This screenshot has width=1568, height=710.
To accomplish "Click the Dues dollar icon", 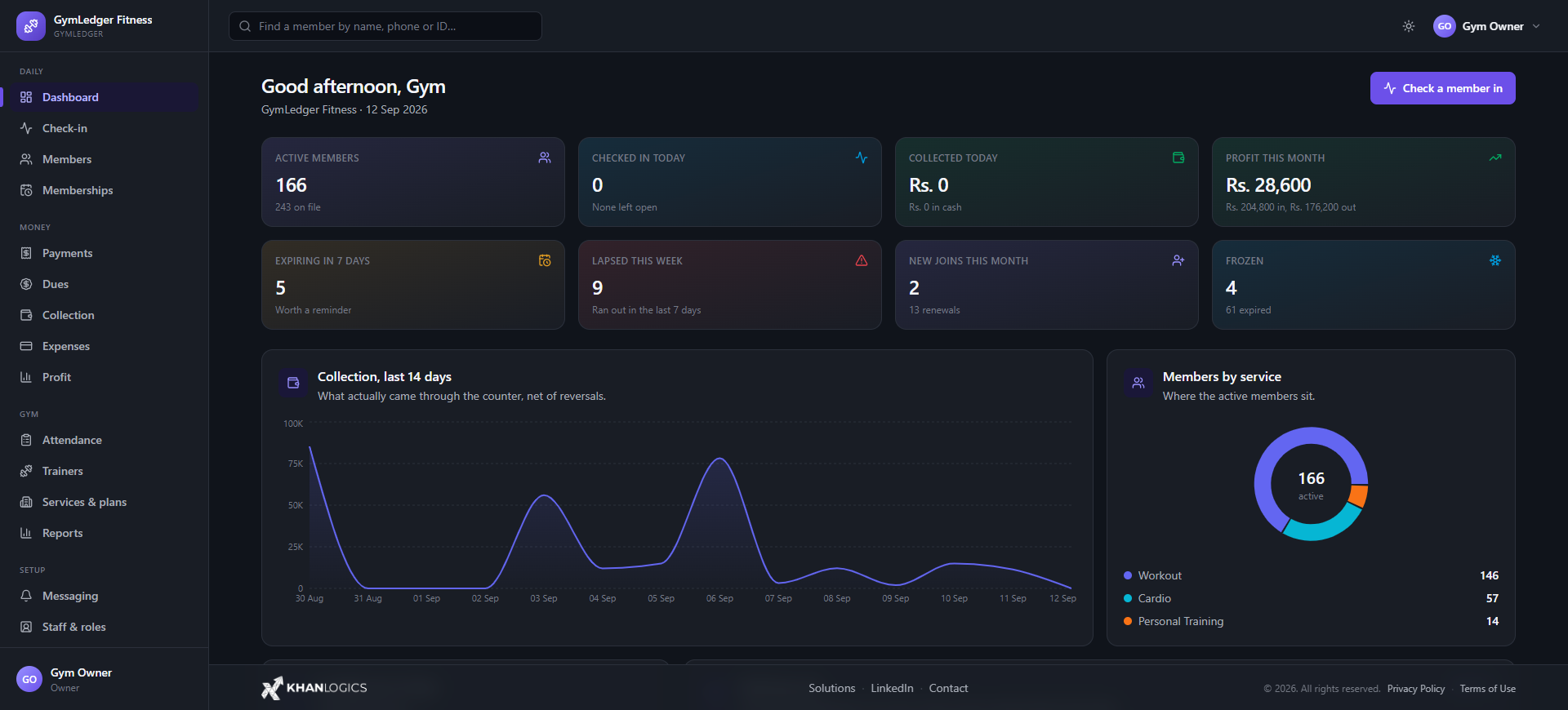I will pos(26,284).
